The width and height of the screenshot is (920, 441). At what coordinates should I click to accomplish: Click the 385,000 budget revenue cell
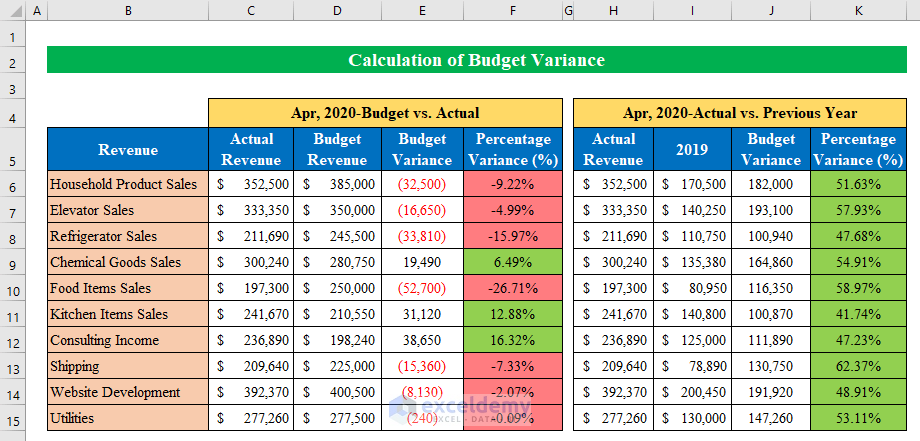337,184
